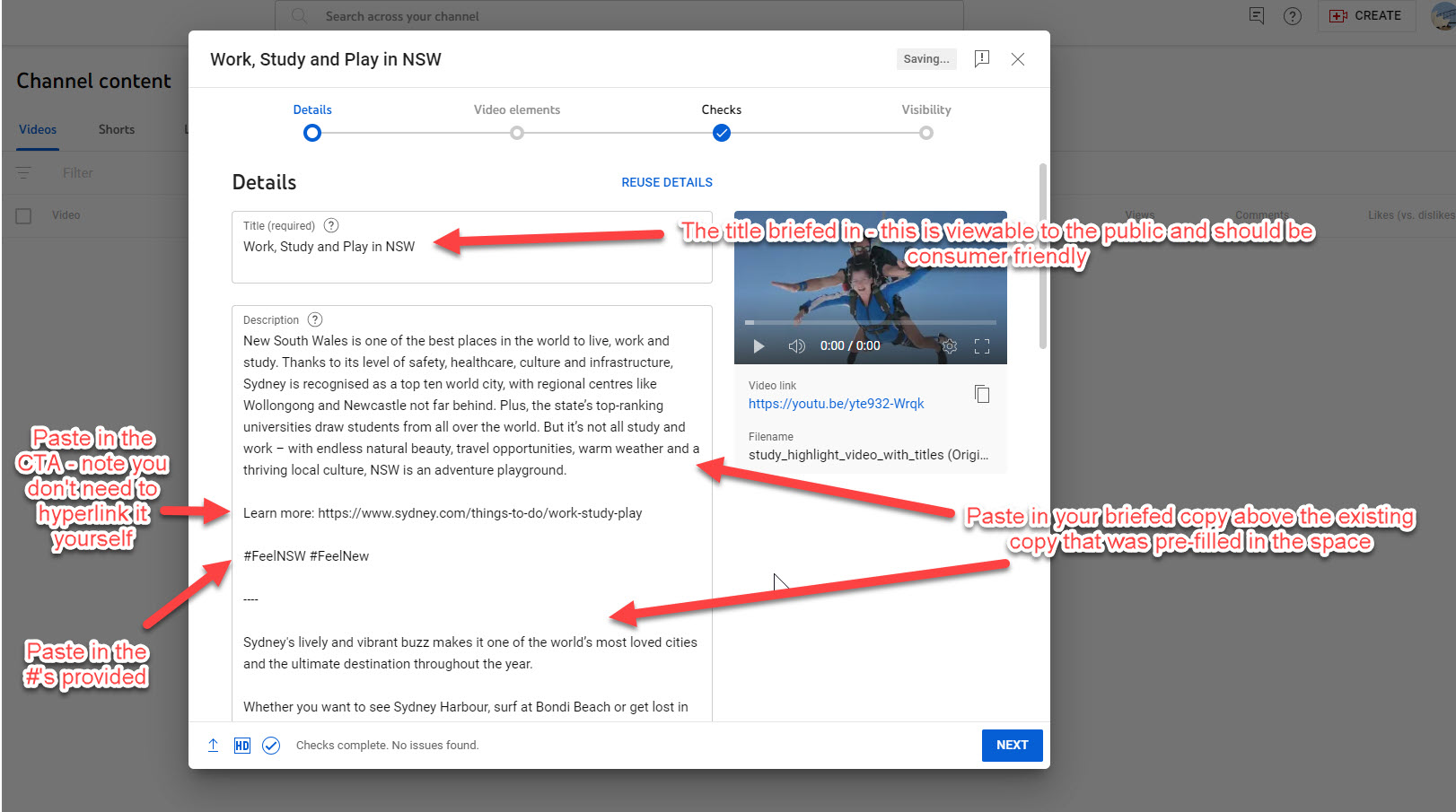Go to the Video elements step
This screenshot has height=812, width=1456.
tap(517, 109)
